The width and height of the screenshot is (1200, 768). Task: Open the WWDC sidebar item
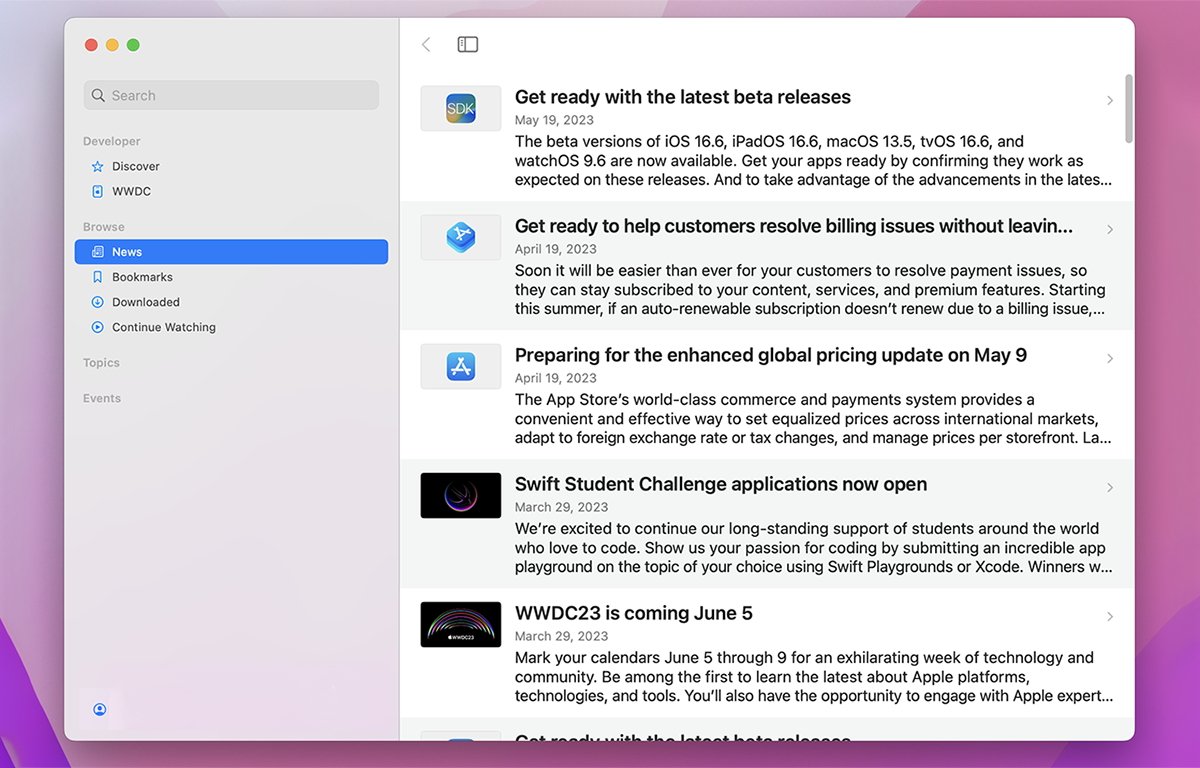pyautogui.click(x=131, y=191)
